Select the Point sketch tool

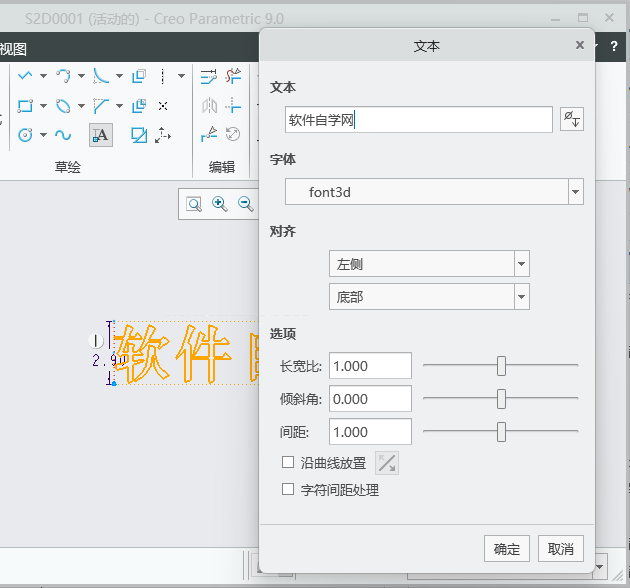(163, 106)
